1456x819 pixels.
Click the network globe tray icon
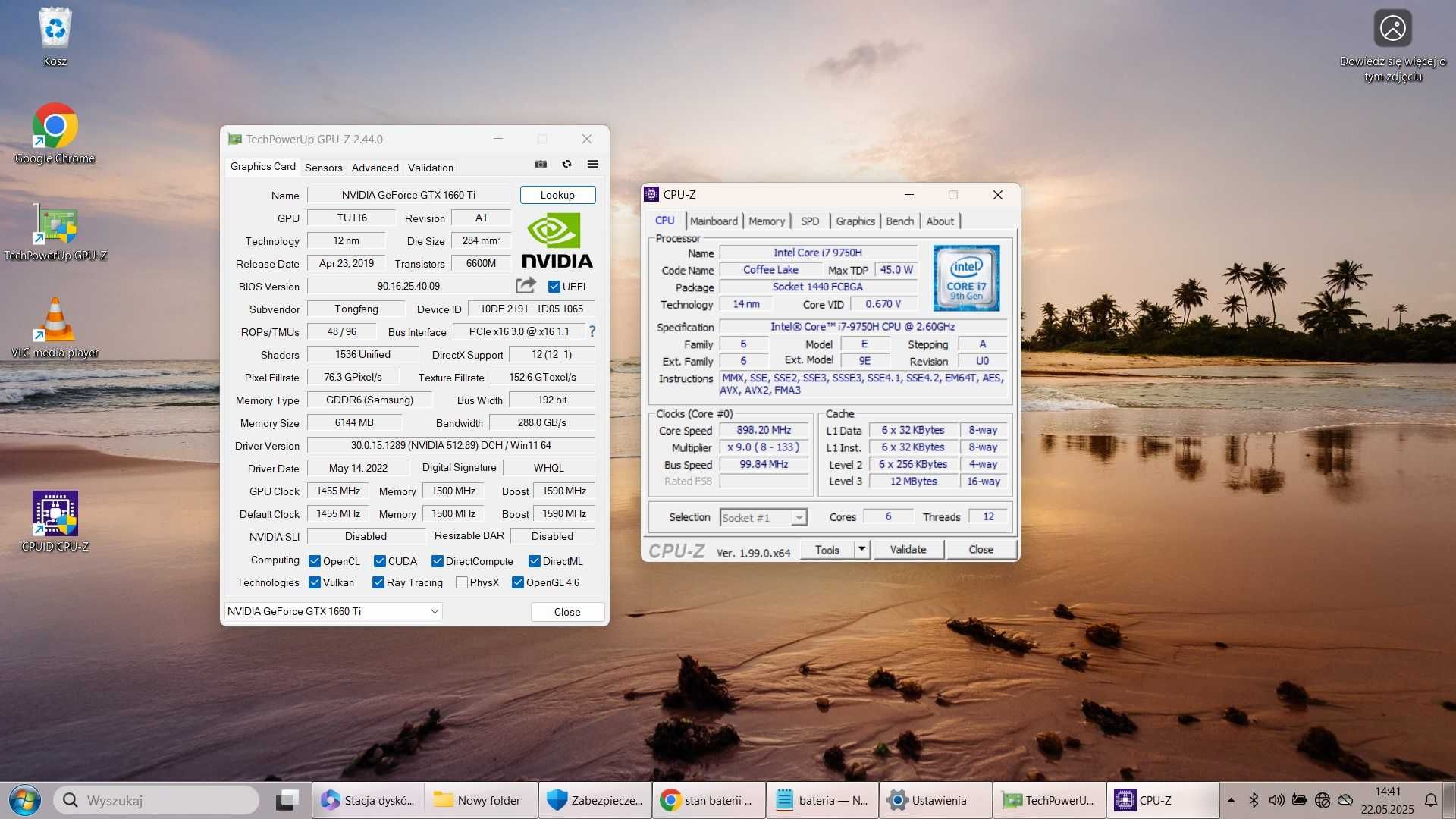(x=1323, y=800)
